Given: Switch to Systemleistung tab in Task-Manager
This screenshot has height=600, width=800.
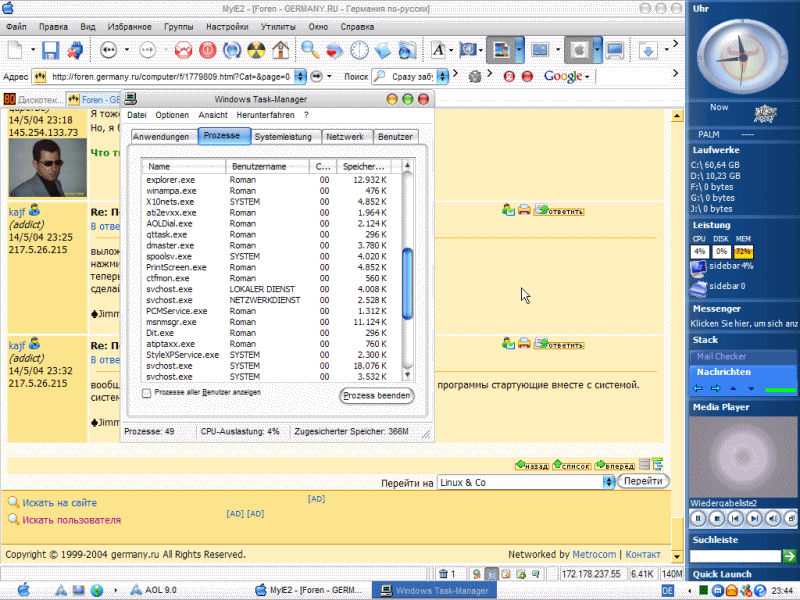Looking at the screenshot, I should pos(283,137).
